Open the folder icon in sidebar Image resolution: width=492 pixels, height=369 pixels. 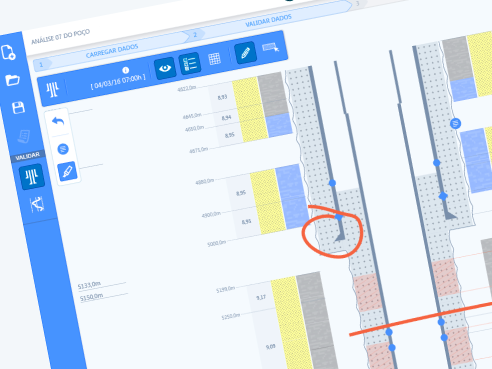(x=12, y=80)
